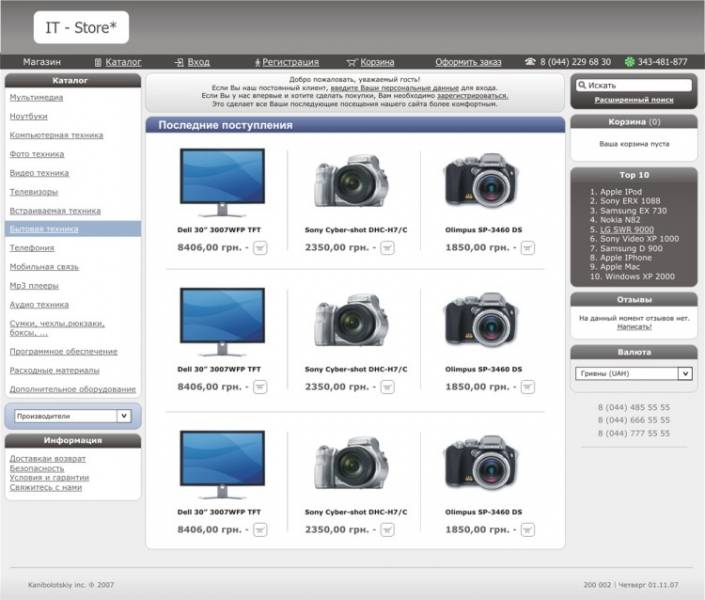Screen dimensions: 705x600
Task: Open Мультимедиа catalog category
Action: pyautogui.click(x=36, y=98)
